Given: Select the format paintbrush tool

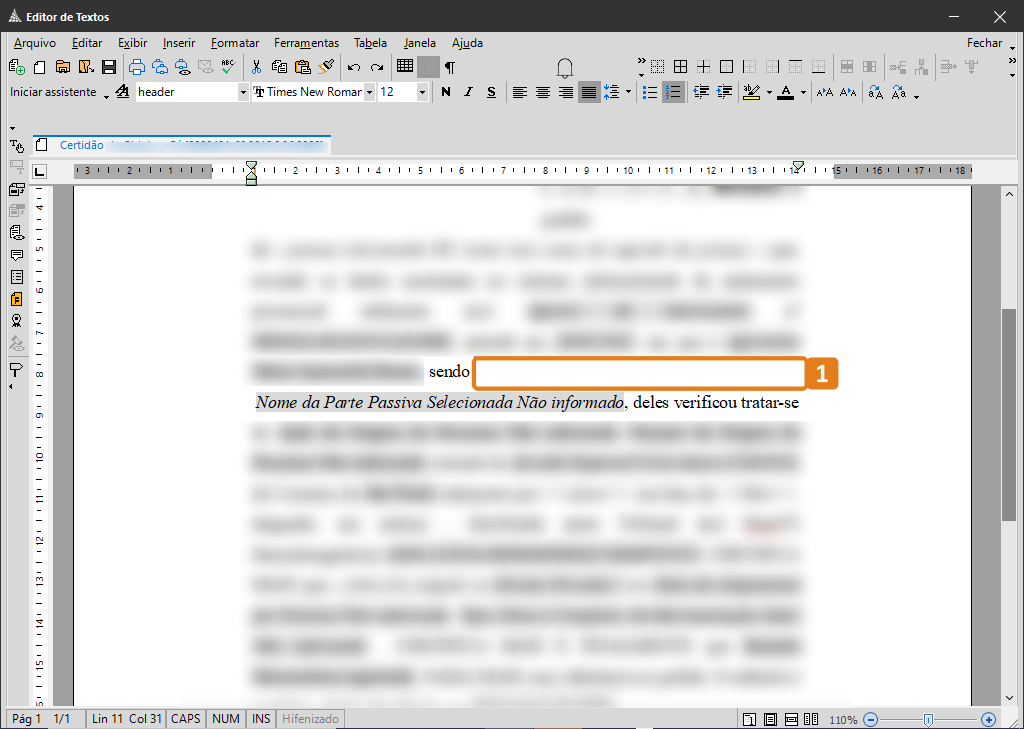Looking at the screenshot, I should tap(326, 67).
